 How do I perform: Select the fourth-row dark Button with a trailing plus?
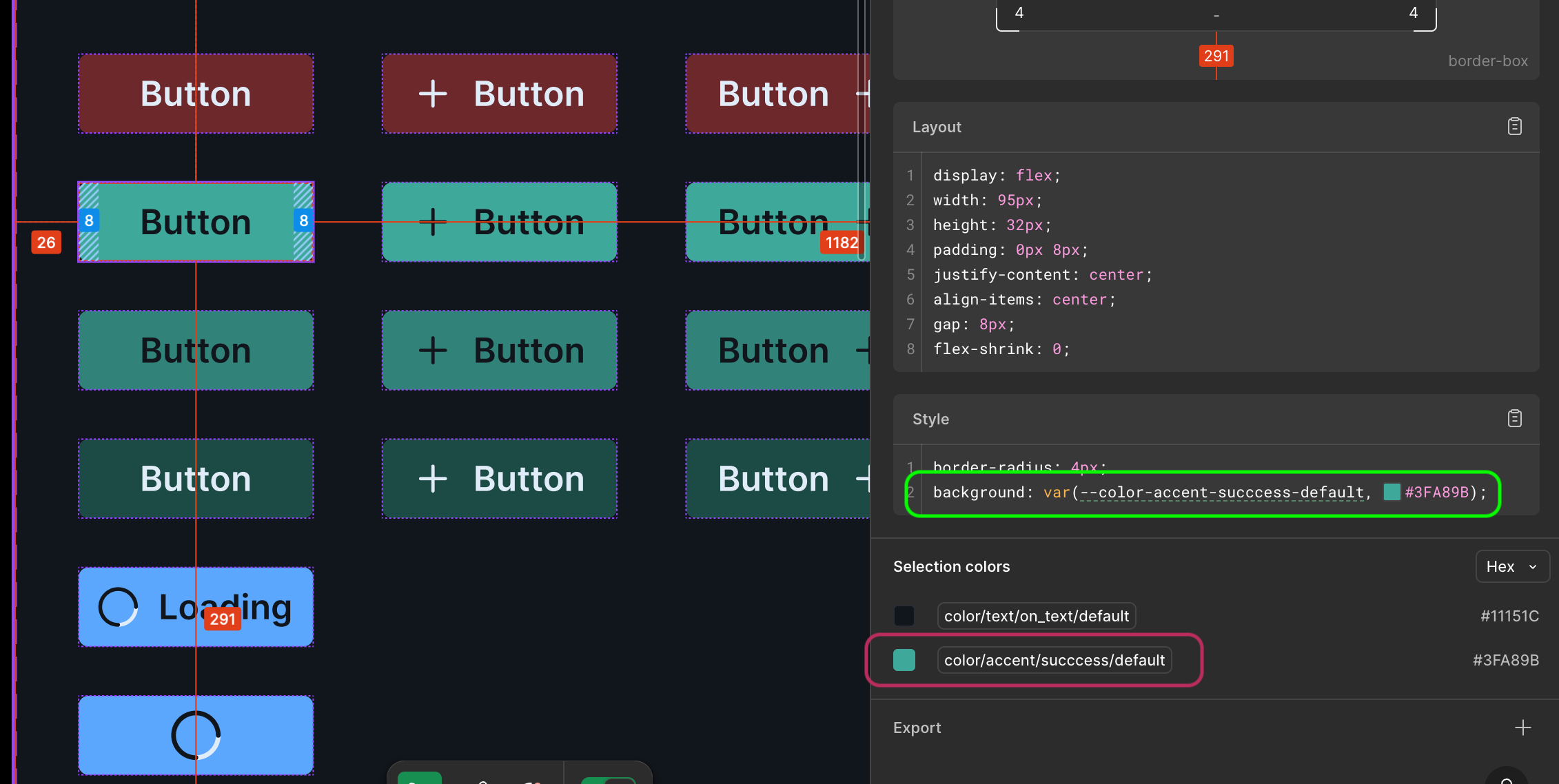click(x=777, y=478)
